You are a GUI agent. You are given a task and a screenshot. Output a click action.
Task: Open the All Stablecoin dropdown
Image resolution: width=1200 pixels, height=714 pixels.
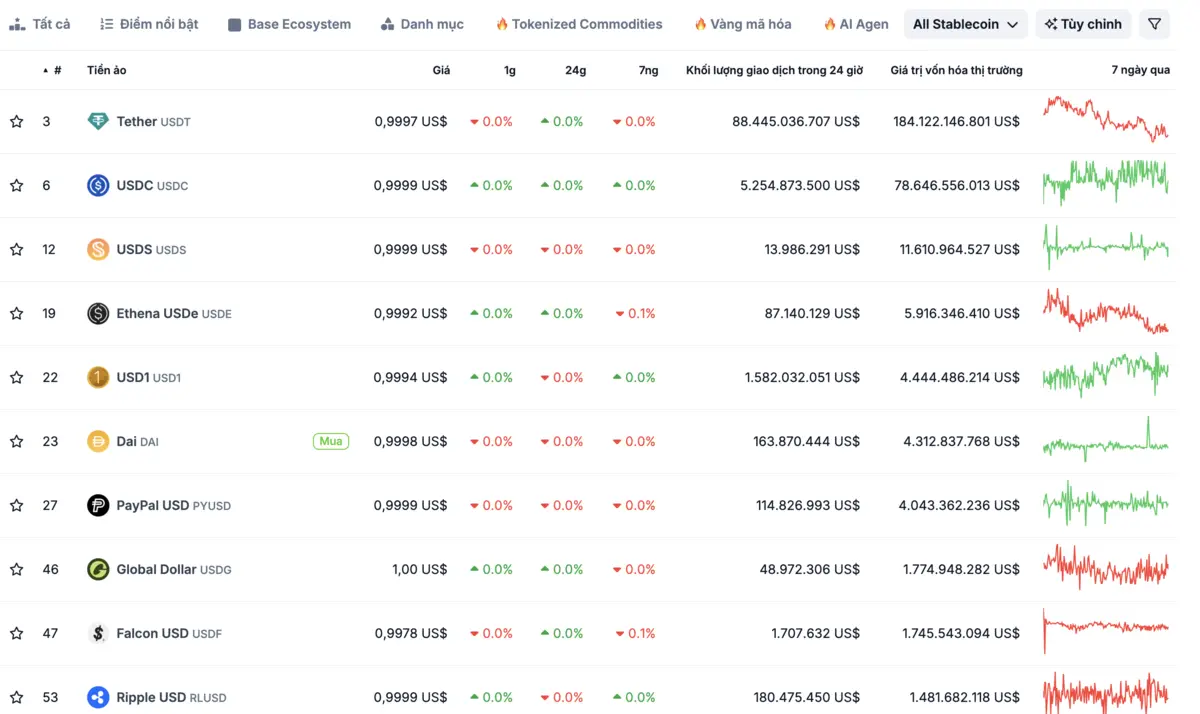tap(963, 23)
